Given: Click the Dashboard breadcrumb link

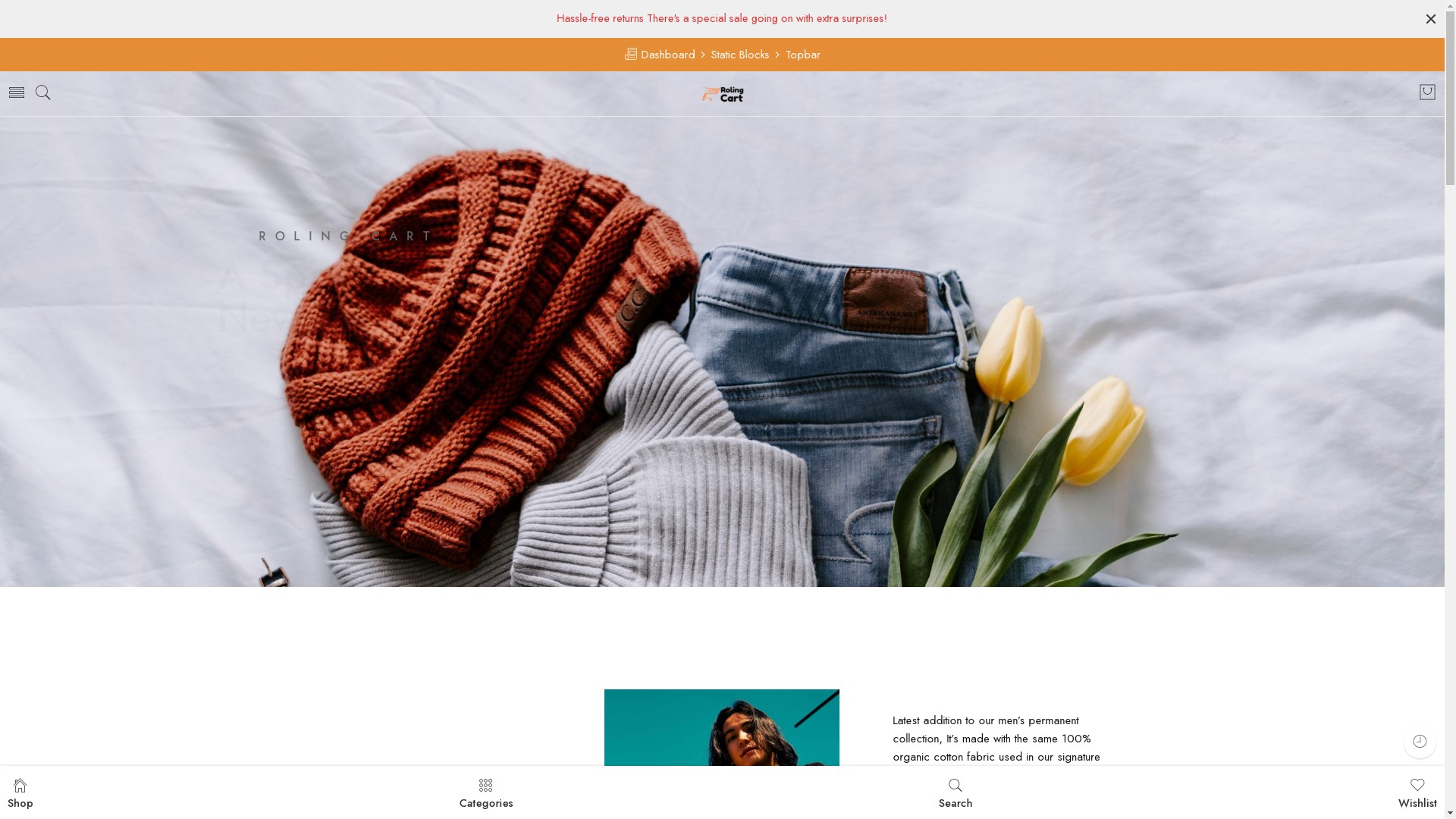Looking at the screenshot, I should point(659,54).
